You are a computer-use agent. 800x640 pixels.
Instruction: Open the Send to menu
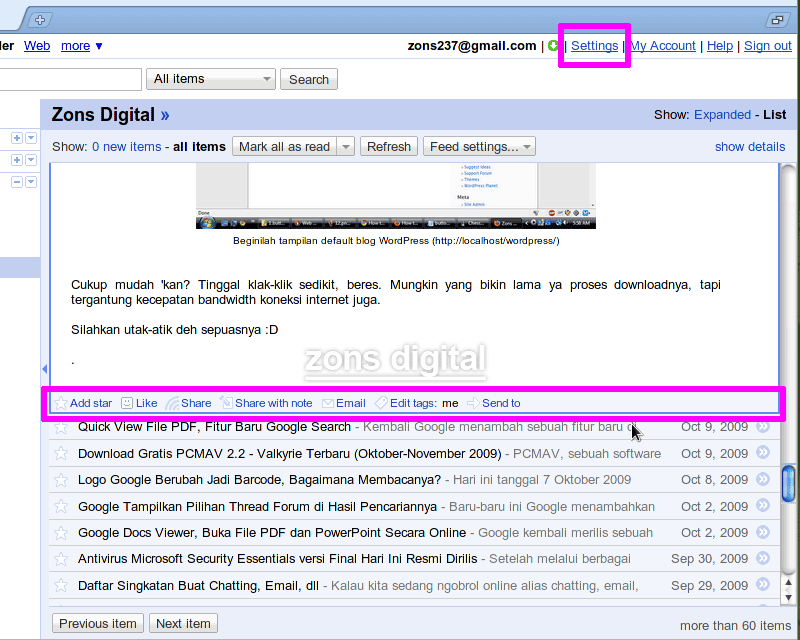tap(494, 403)
